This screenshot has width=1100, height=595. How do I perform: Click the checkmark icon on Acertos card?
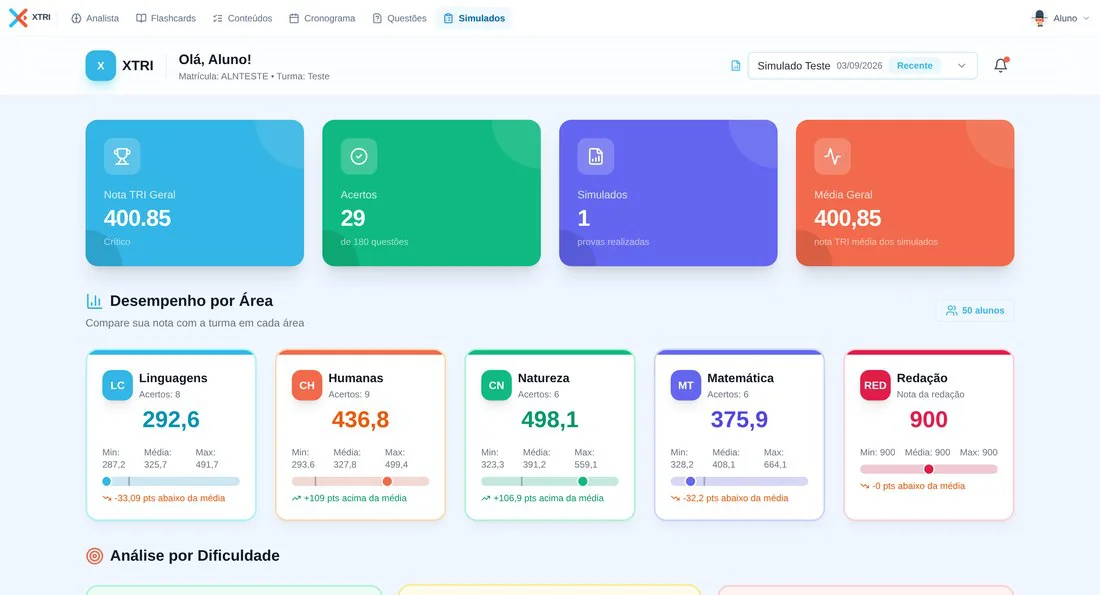click(x=358, y=156)
